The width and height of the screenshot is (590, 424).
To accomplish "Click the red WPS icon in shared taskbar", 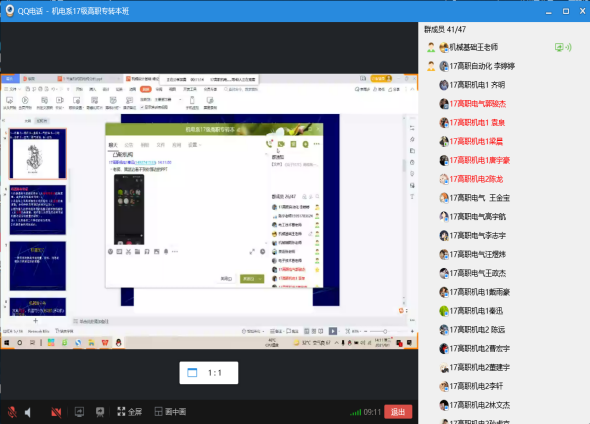I will click(x=105, y=343).
